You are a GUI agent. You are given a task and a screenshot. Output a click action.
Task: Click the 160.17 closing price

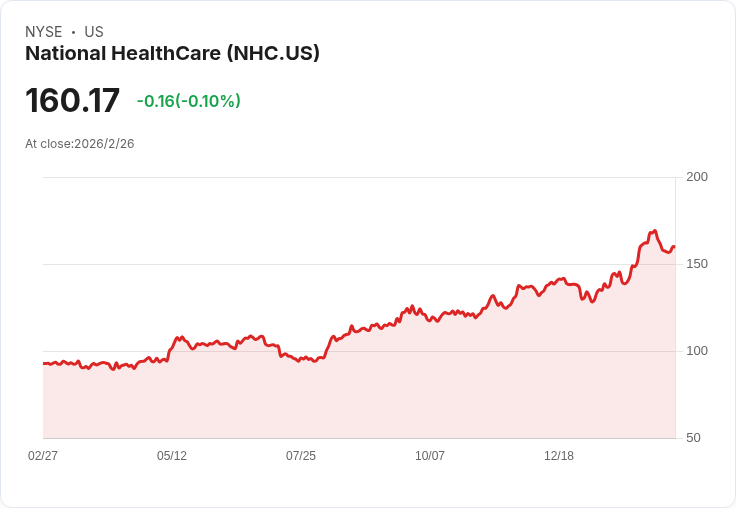click(x=72, y=101)
